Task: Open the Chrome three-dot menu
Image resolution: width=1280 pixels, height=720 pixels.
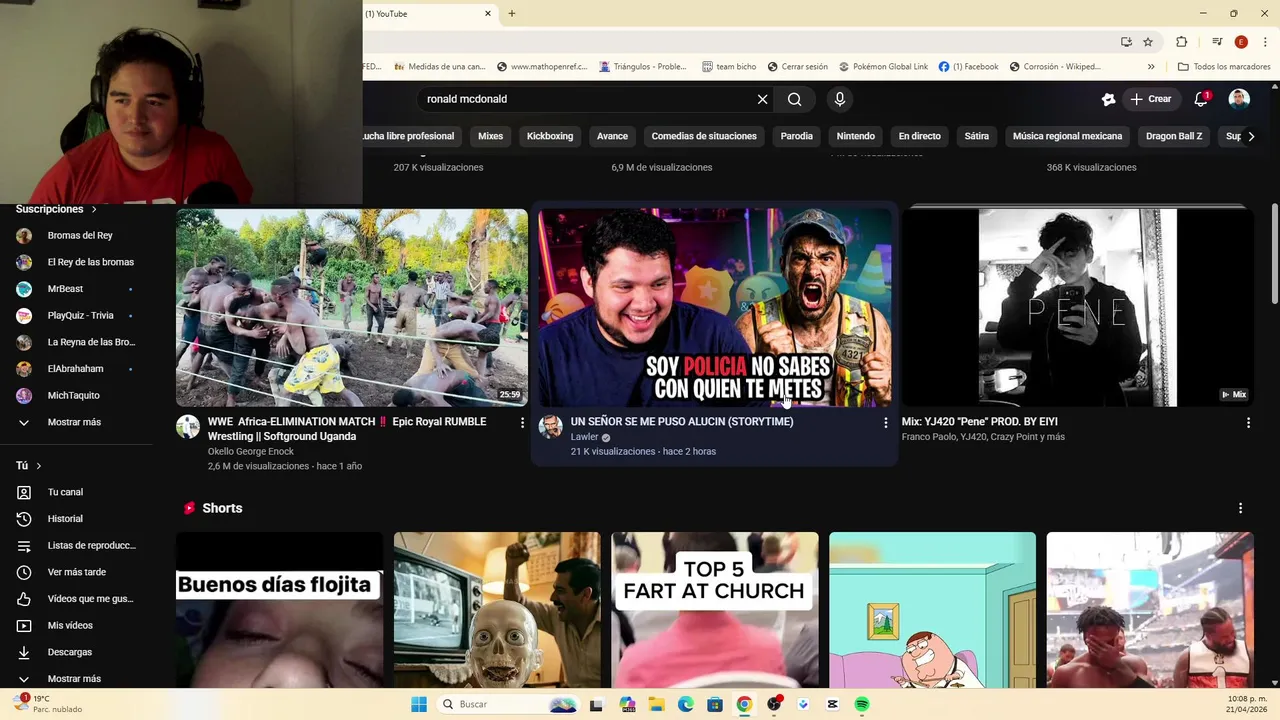Action: [1264, 42]
